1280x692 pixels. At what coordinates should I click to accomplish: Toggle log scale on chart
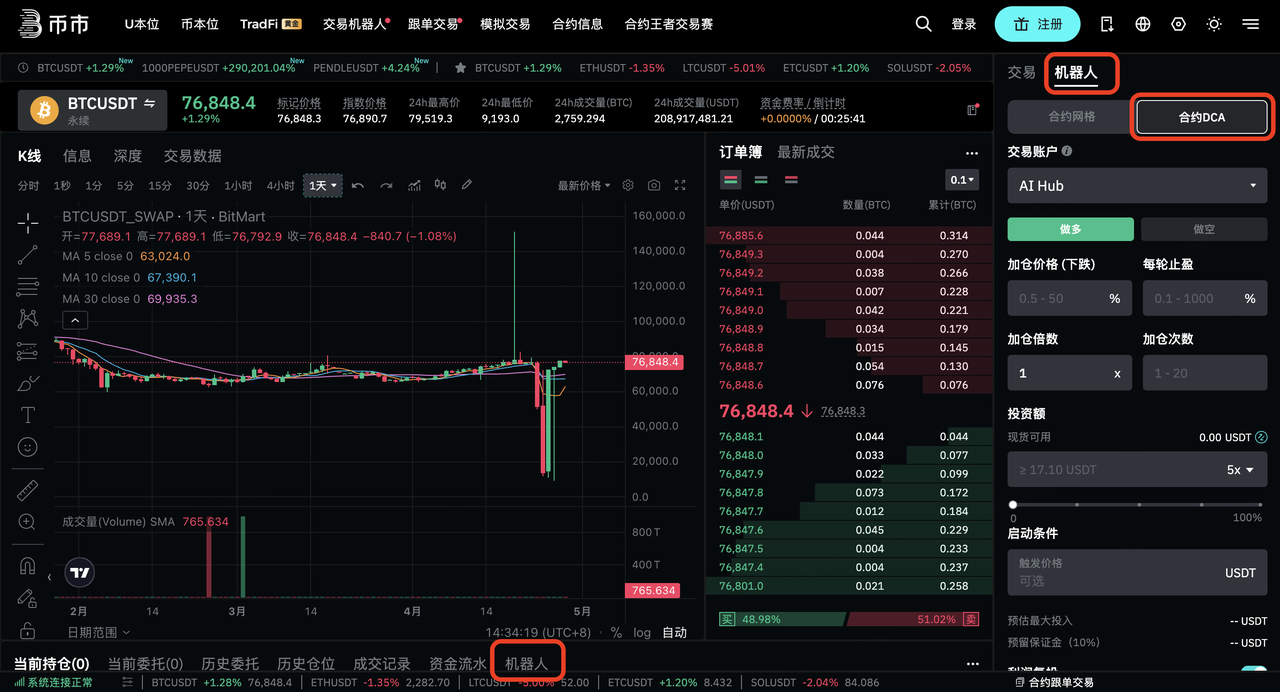coord(641,633)
